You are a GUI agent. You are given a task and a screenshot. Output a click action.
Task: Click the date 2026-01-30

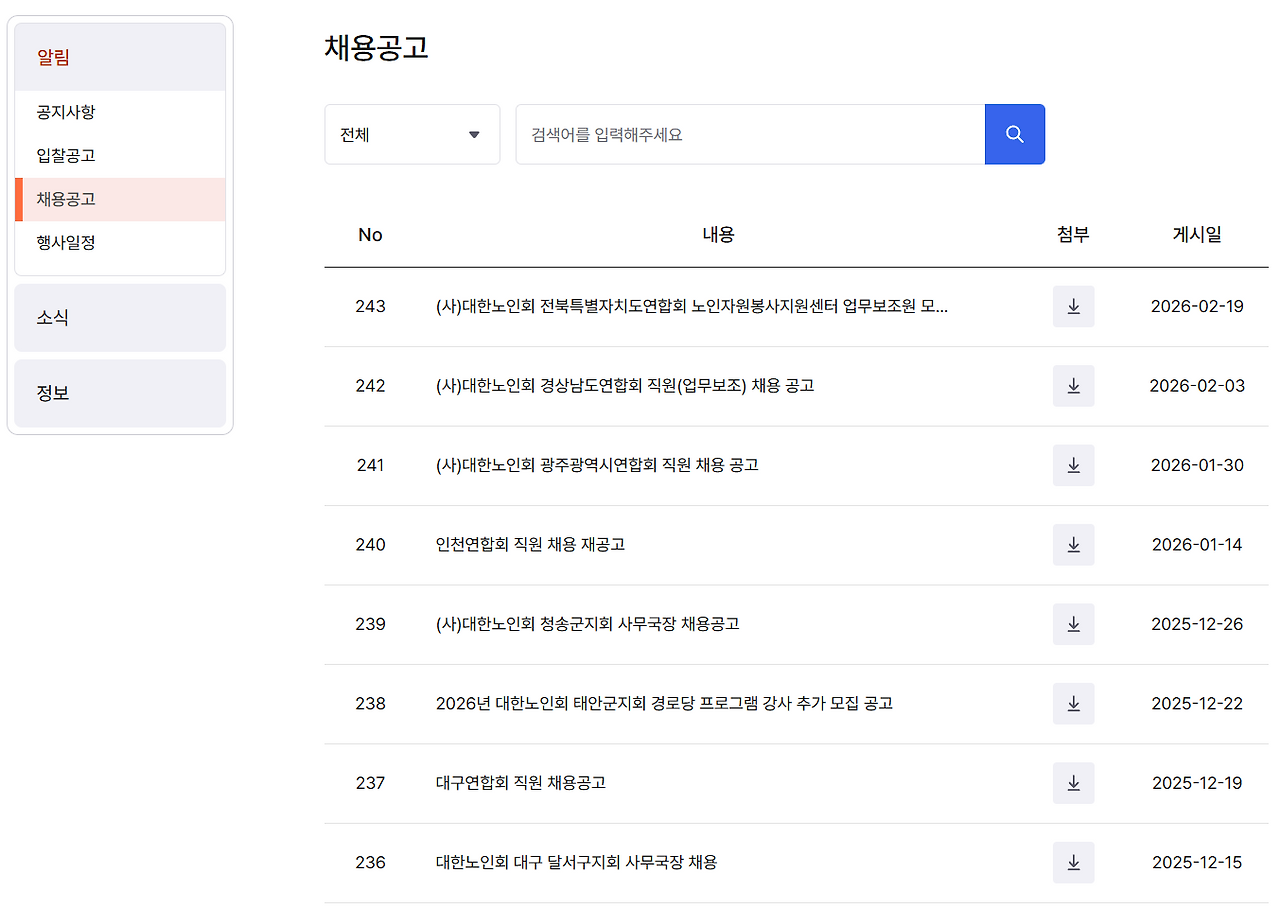[1197, 465]
